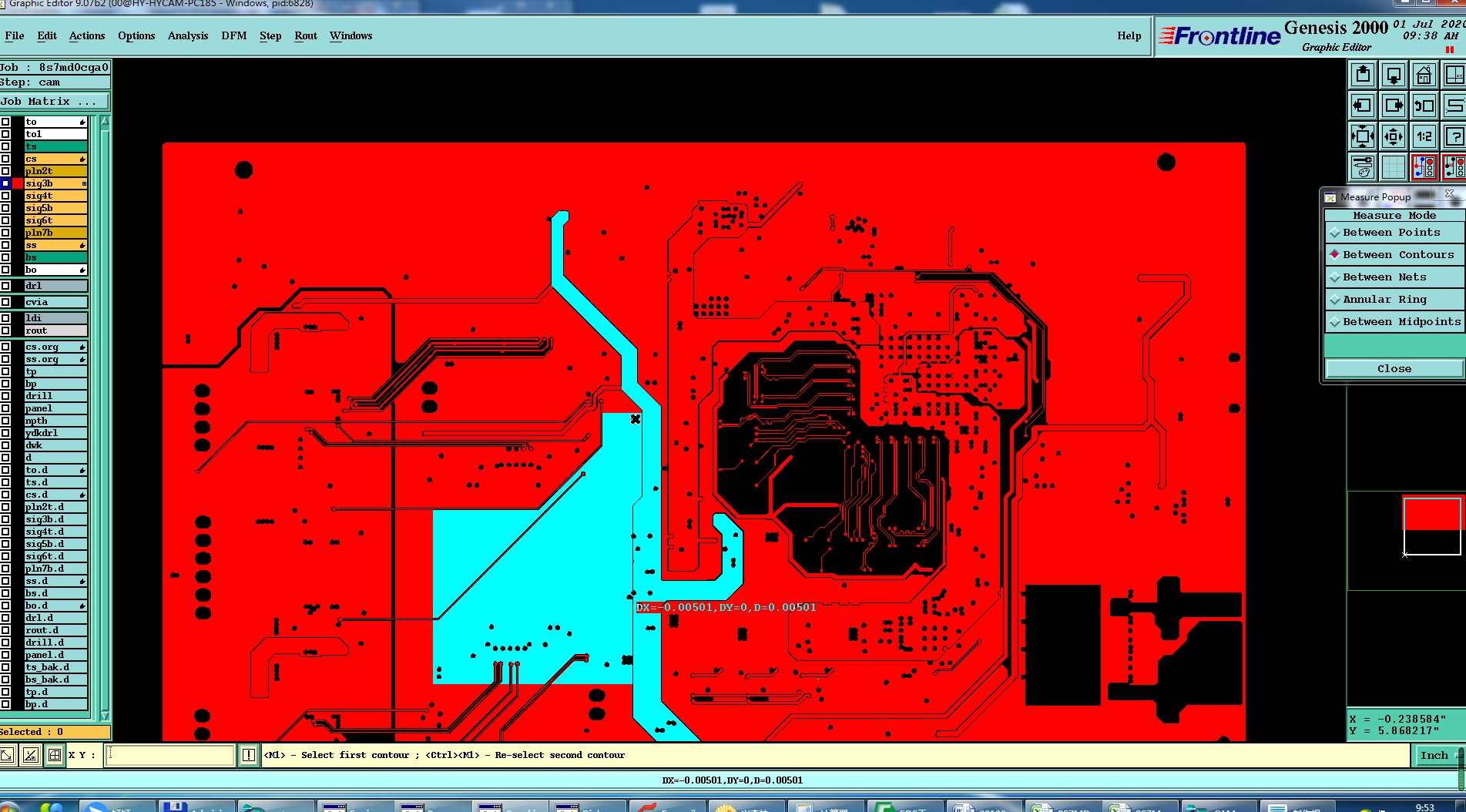Select the 'cvia' layer row
1466x812 pixels.
(x=55, y=302)
